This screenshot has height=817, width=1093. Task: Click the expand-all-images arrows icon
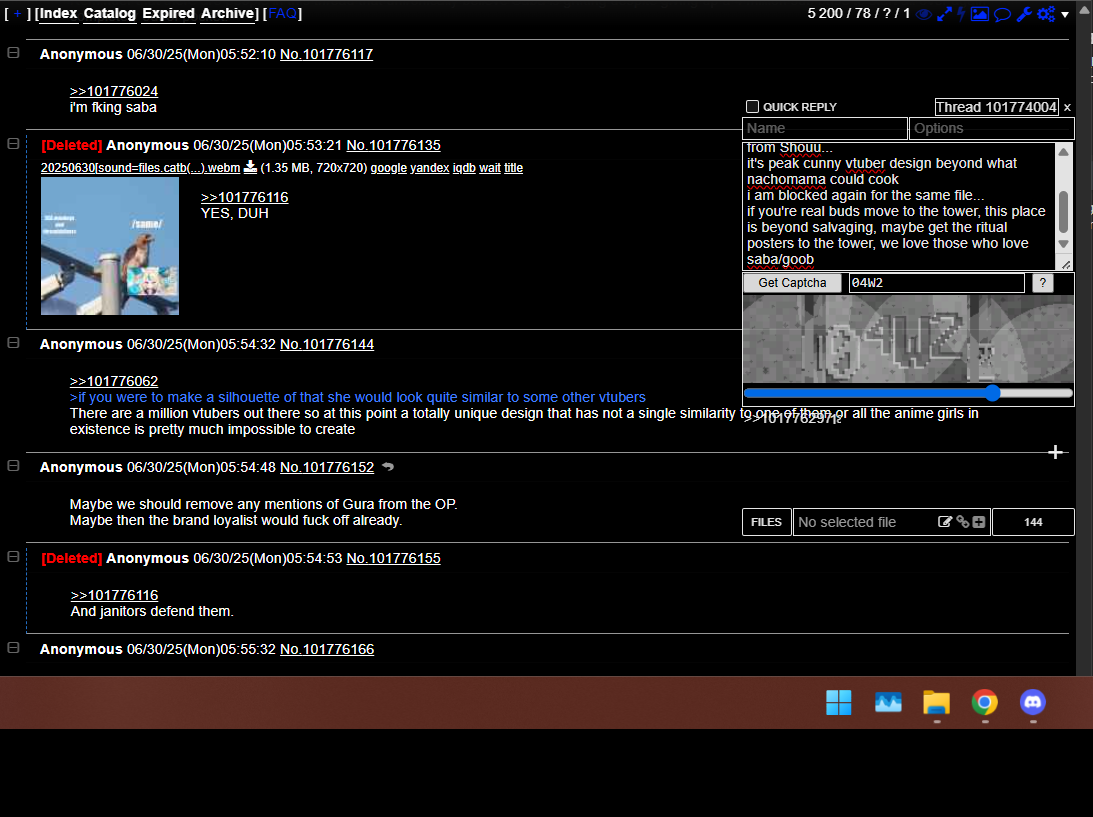pyautogui.click(x=945, y=14)
